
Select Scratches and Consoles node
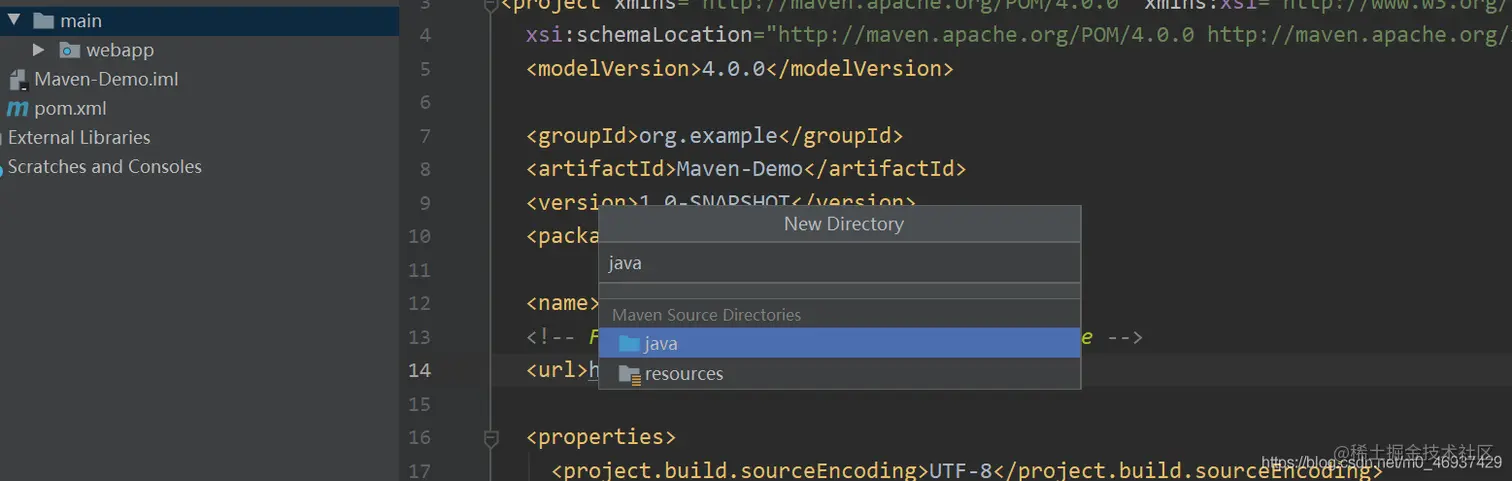105,167
